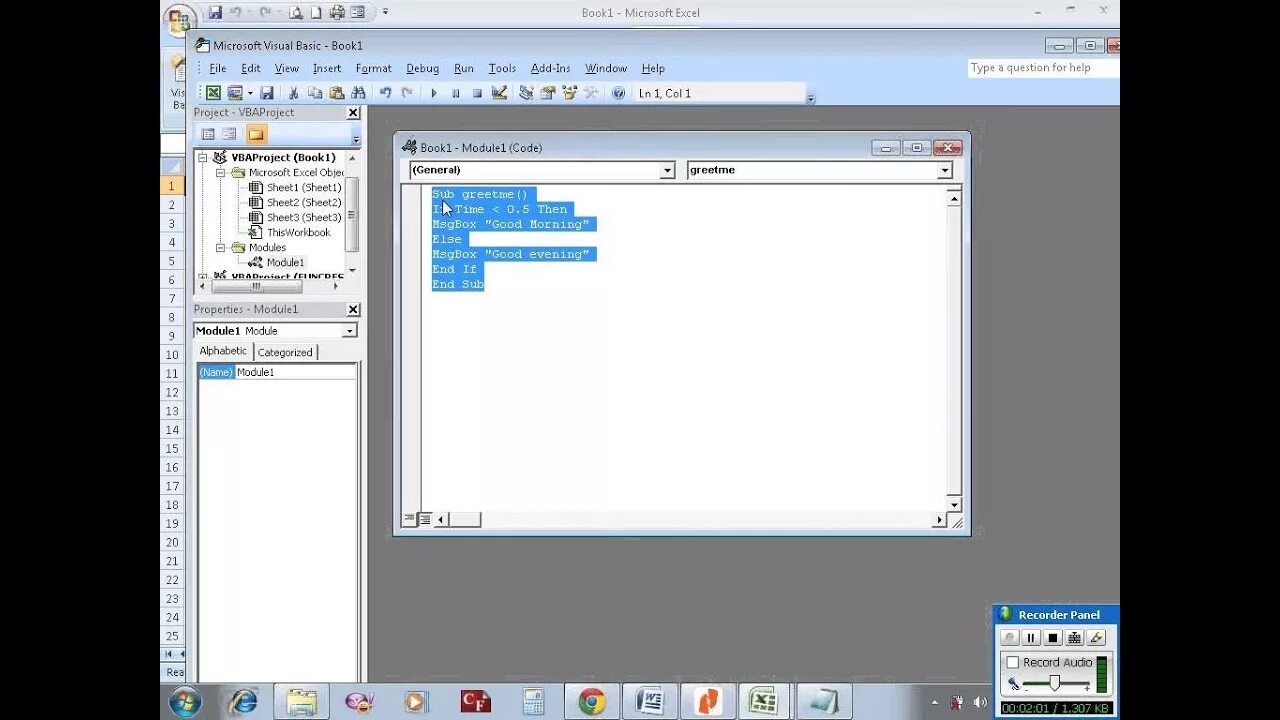This screenshot has width=1280, height=720.
Task: Click Toggle Folders icon in Project pane
Action: coord(256,134)
